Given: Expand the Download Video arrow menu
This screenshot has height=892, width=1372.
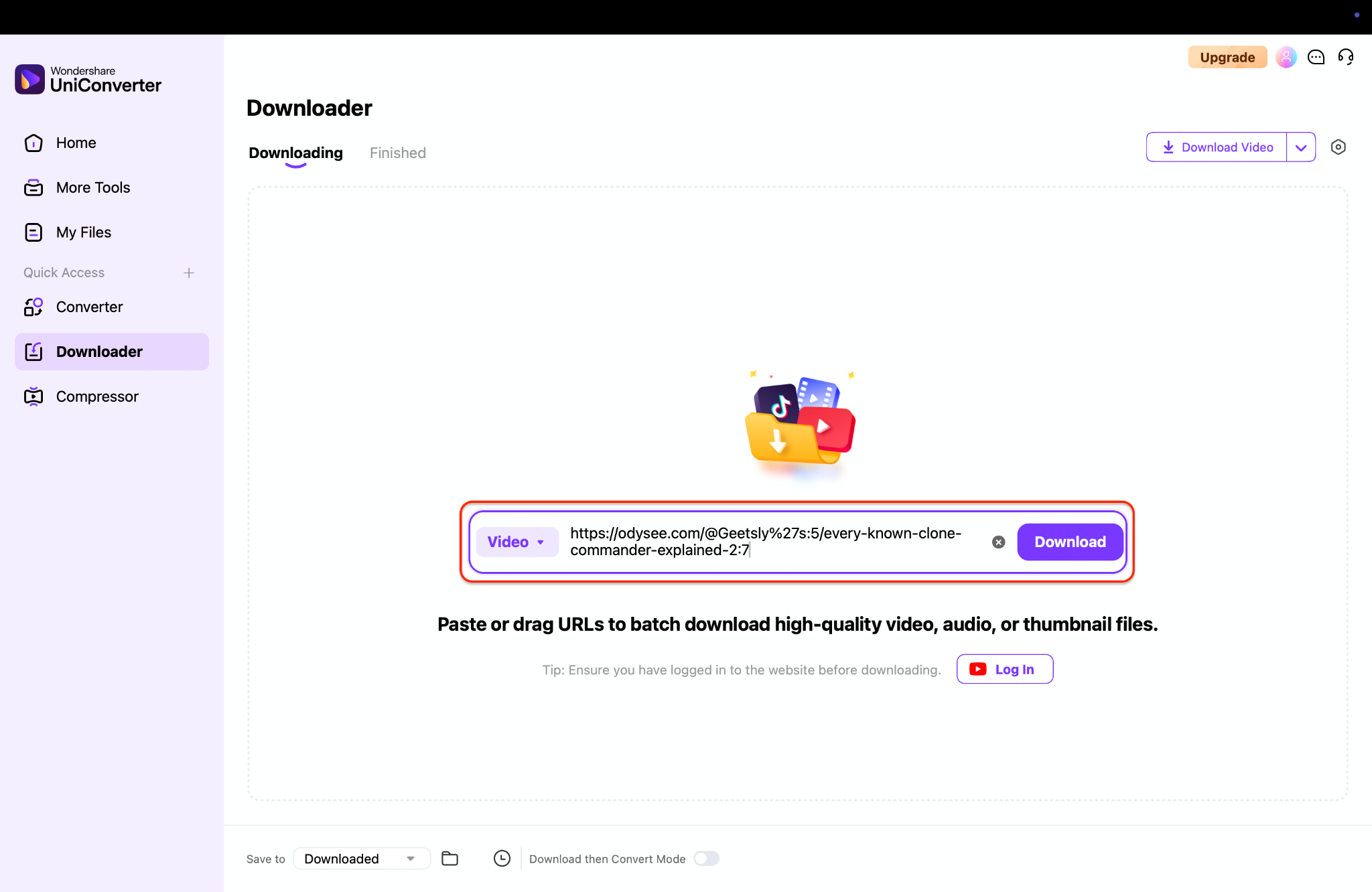Looking at the screenshot, I should [x=1301, y=147].
